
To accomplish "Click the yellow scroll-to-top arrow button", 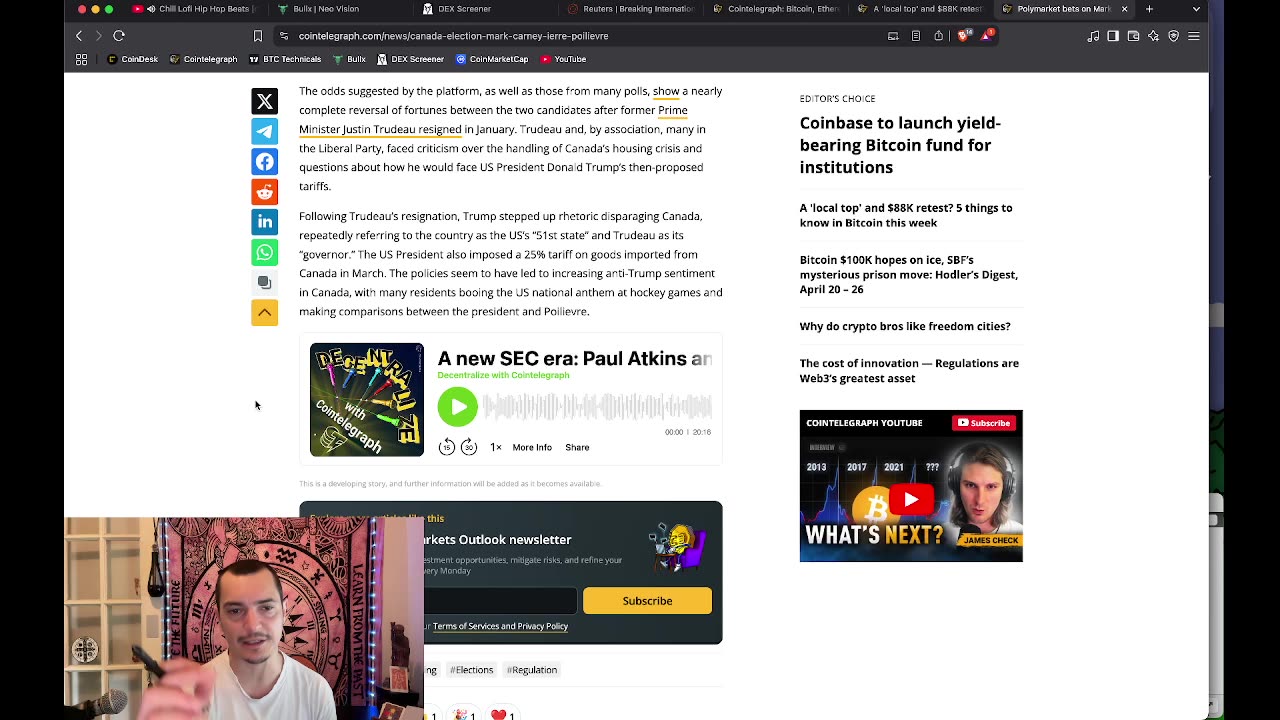I will (x=264, y=312).
